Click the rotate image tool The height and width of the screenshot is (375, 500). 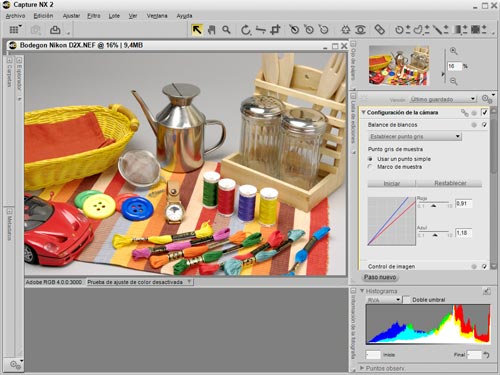[x=245, y=30]
